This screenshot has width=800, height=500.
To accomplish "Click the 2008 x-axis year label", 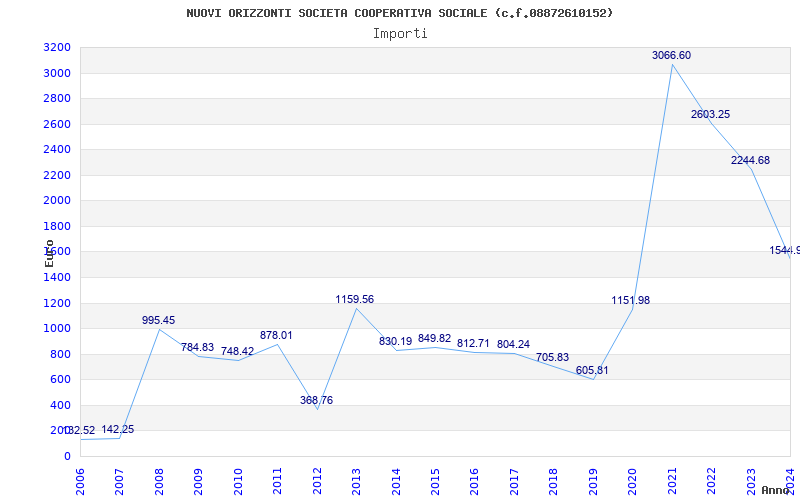I will (x=159, y=481).
